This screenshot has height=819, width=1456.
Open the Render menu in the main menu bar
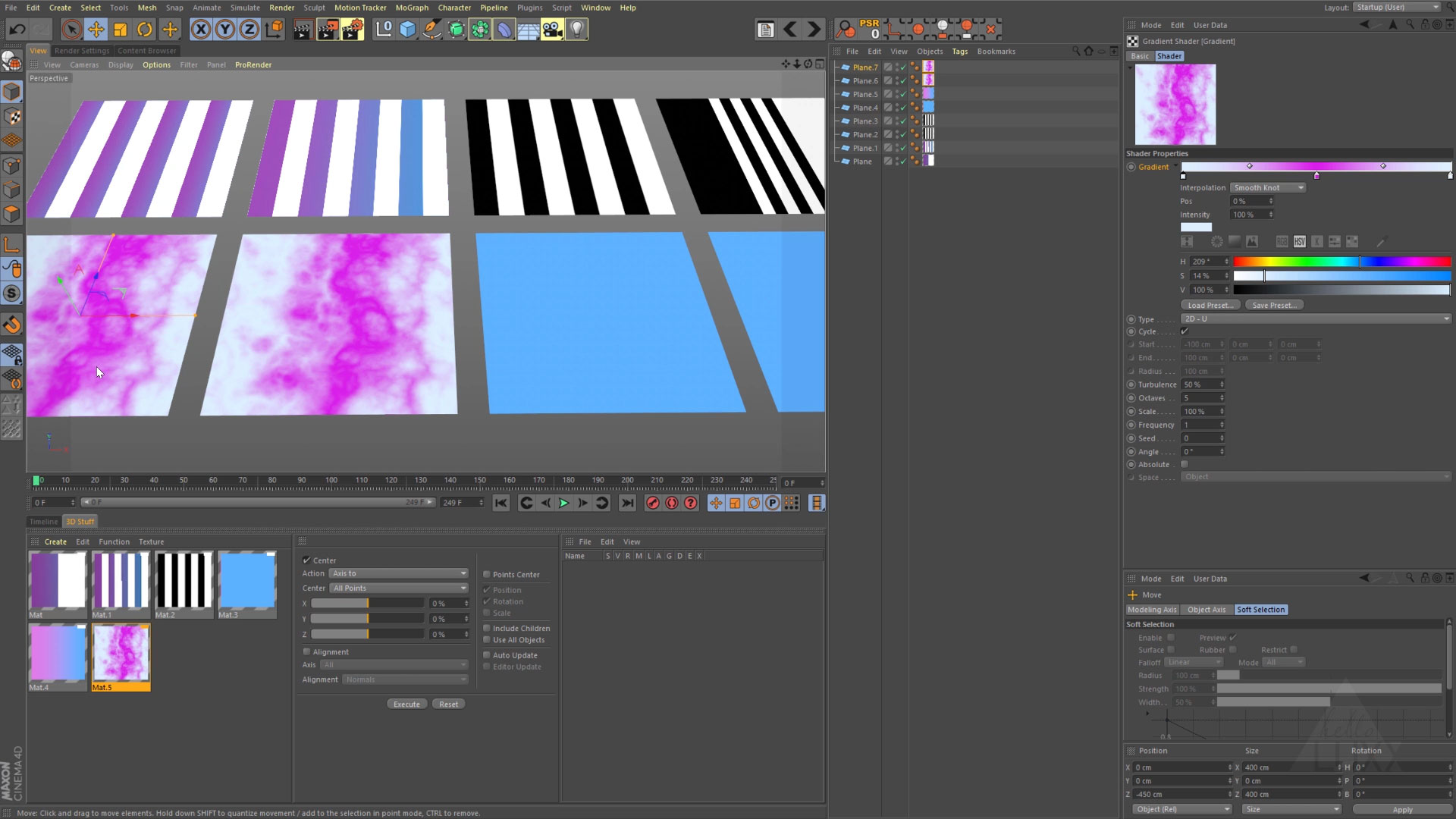(x=281, y=8)
